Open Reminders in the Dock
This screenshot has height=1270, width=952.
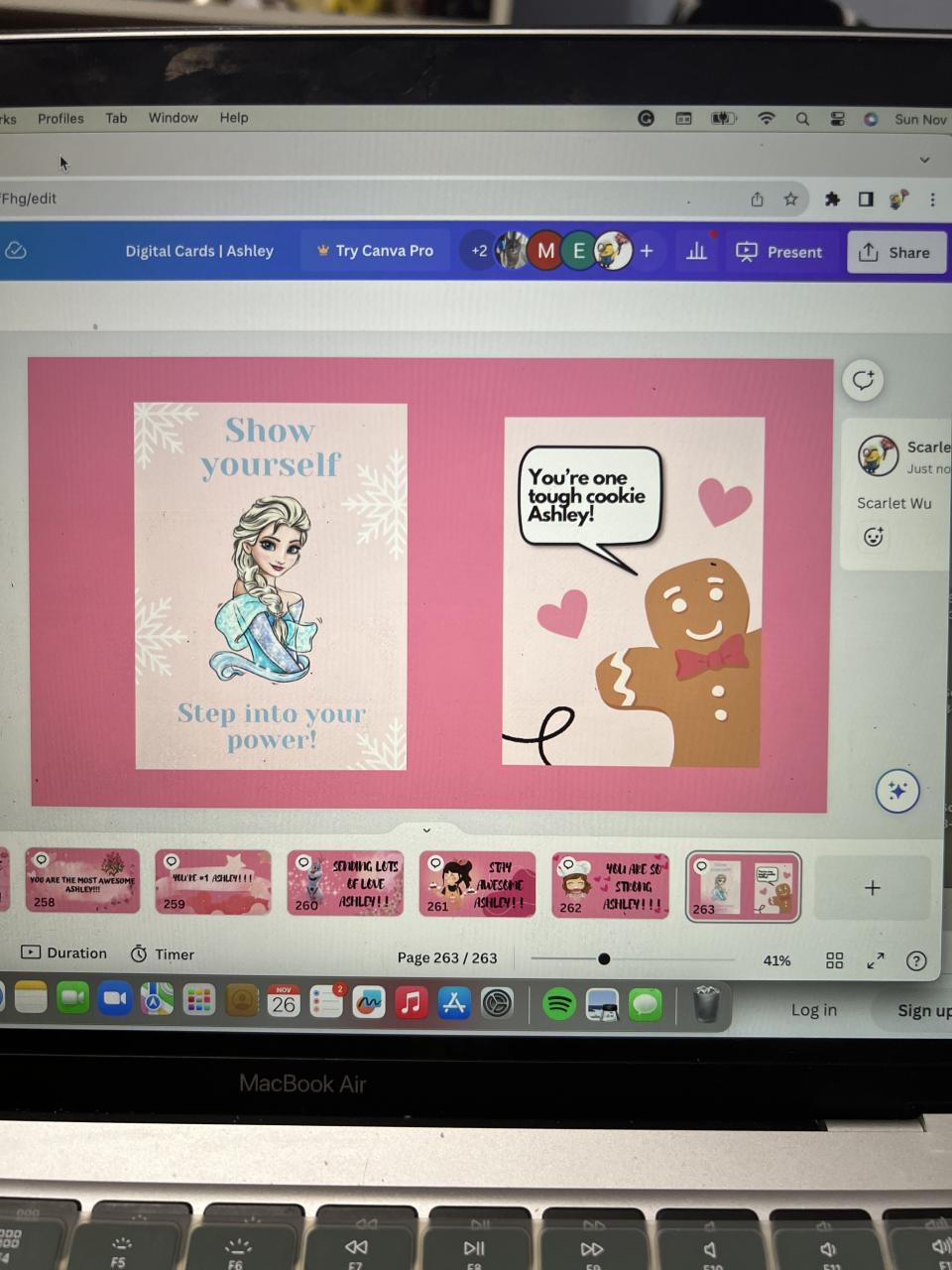coord(326,1002)
